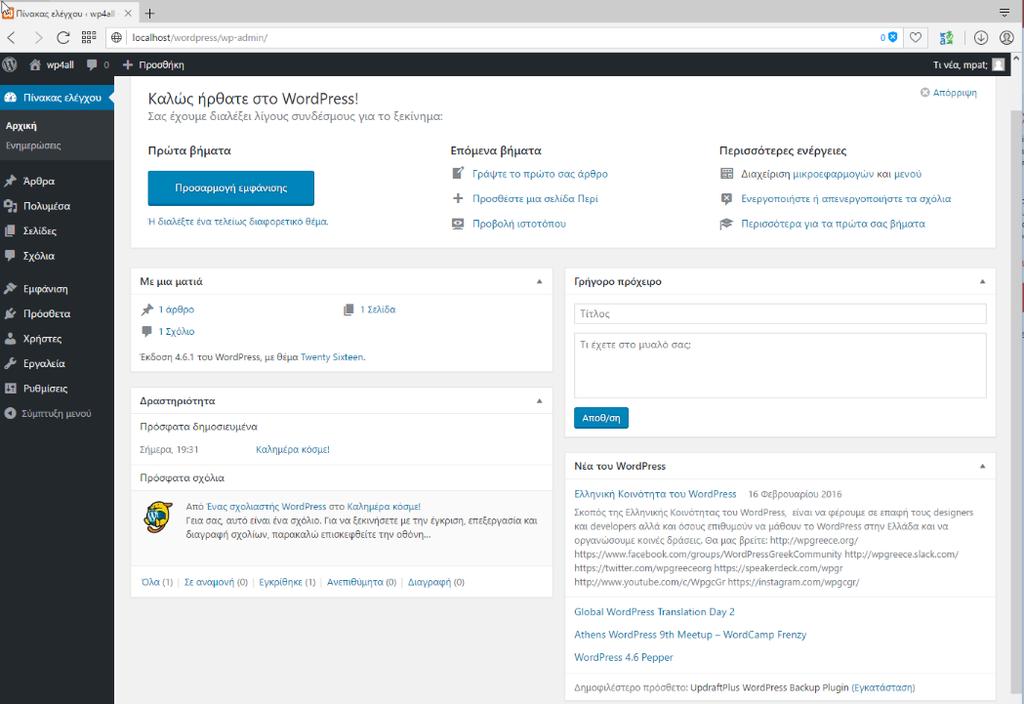This screenshot has width=1024, height=704.
Task: Close the Πίνακας ελέγχου browser tab
Action: click(x=128, y=13)
